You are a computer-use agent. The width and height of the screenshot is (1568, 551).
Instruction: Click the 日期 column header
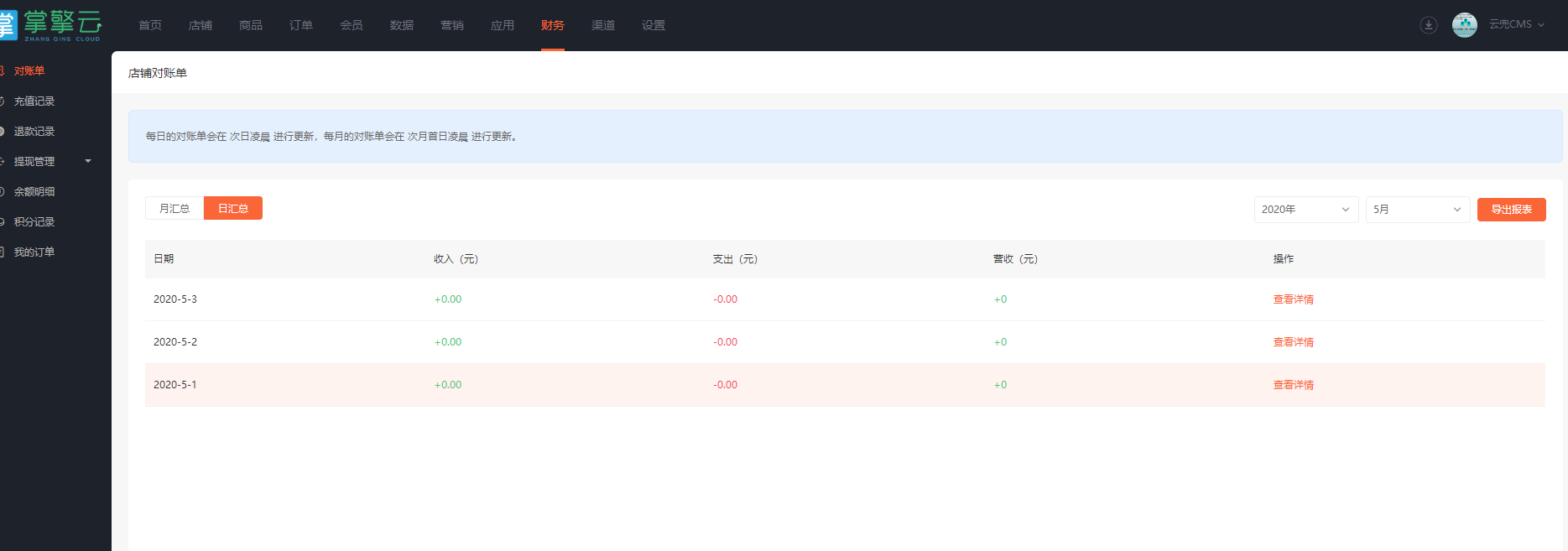click(164, 259)
